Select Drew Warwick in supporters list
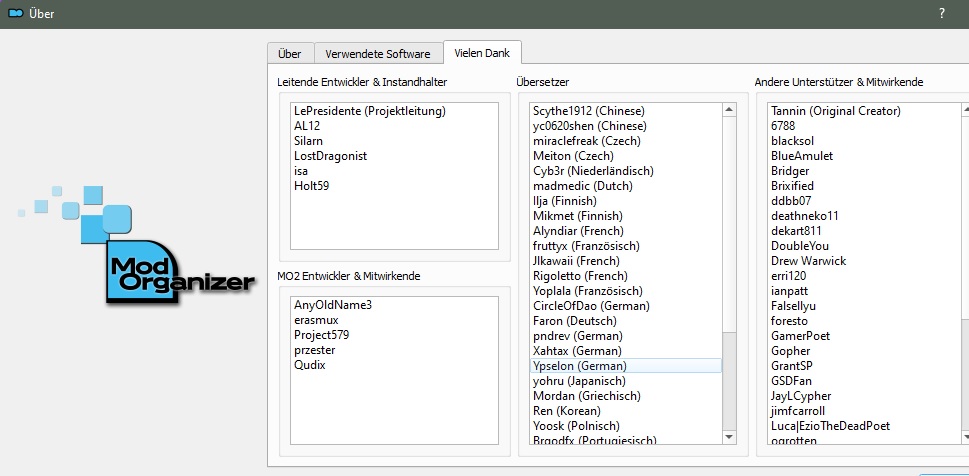This screenshot has height=476, width=969. tap(808, 261)
